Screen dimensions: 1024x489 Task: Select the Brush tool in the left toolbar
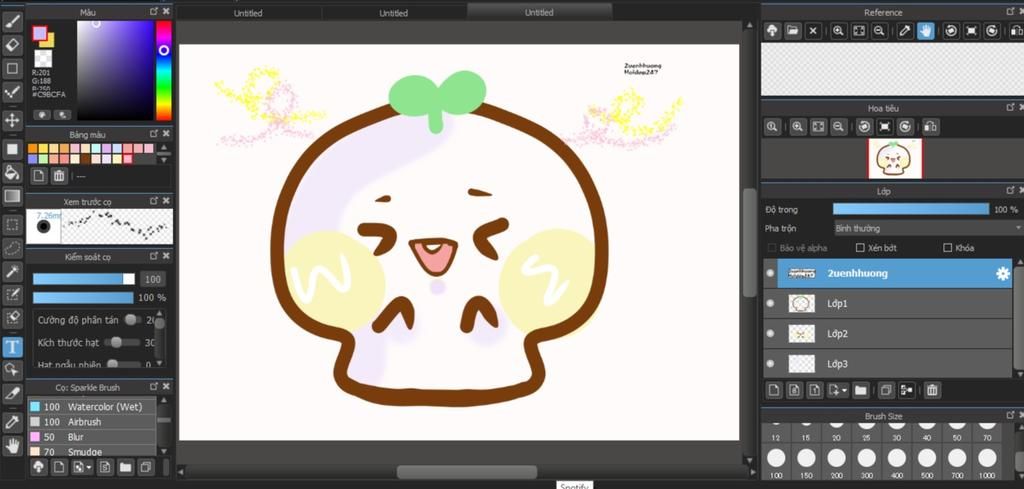click(12, 22)
